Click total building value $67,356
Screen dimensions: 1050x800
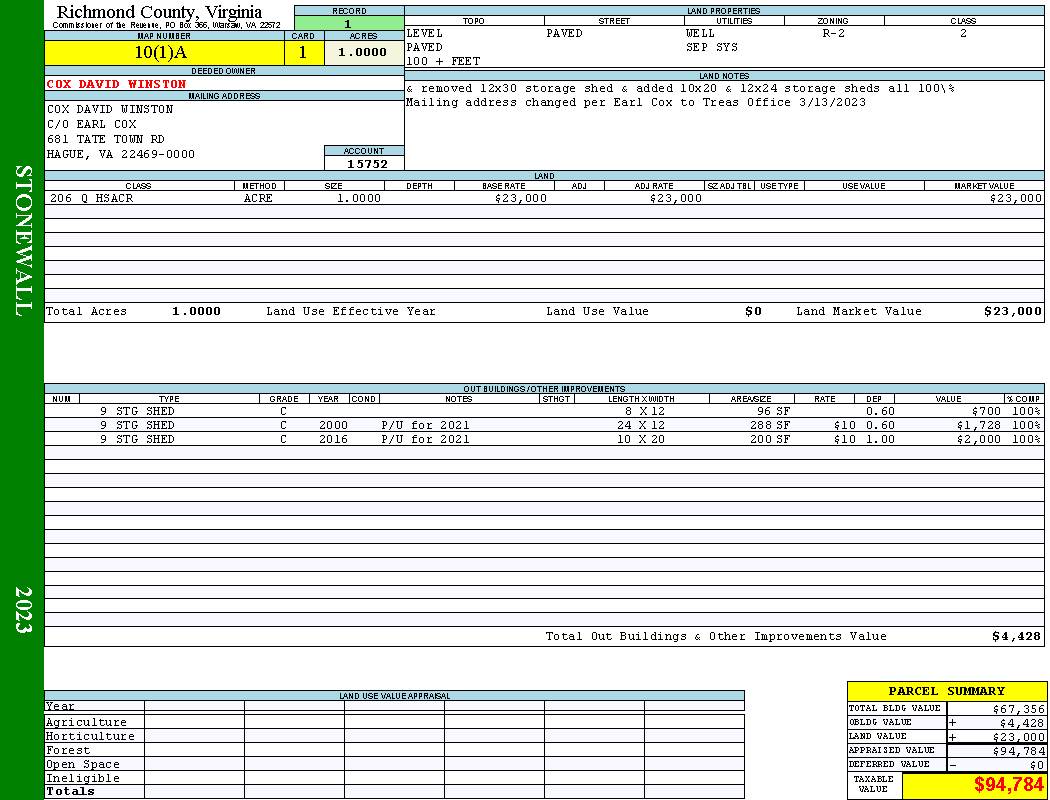pyautogui.click(x=1019, y=709)
